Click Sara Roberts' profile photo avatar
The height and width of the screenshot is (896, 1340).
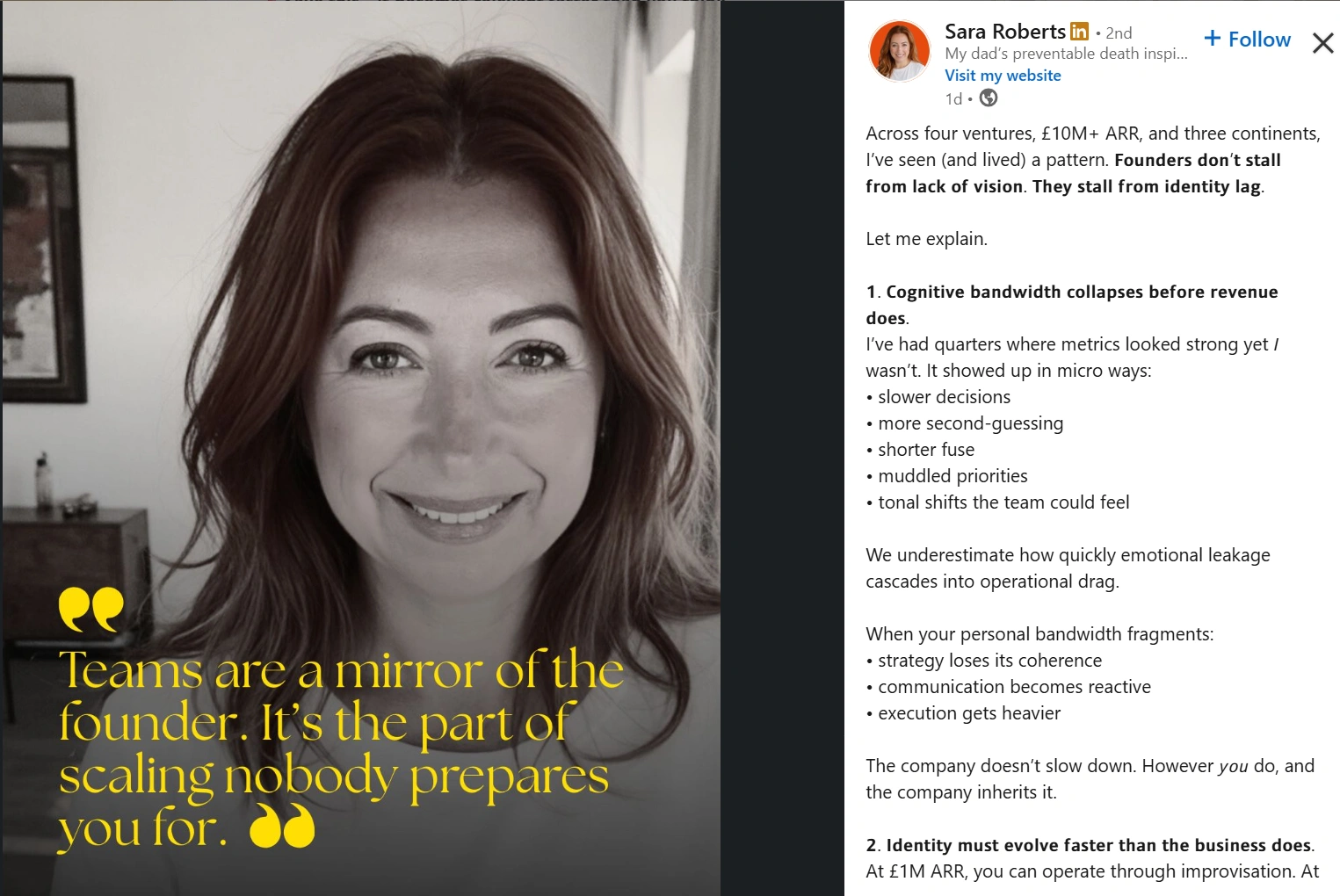(899, 51)
